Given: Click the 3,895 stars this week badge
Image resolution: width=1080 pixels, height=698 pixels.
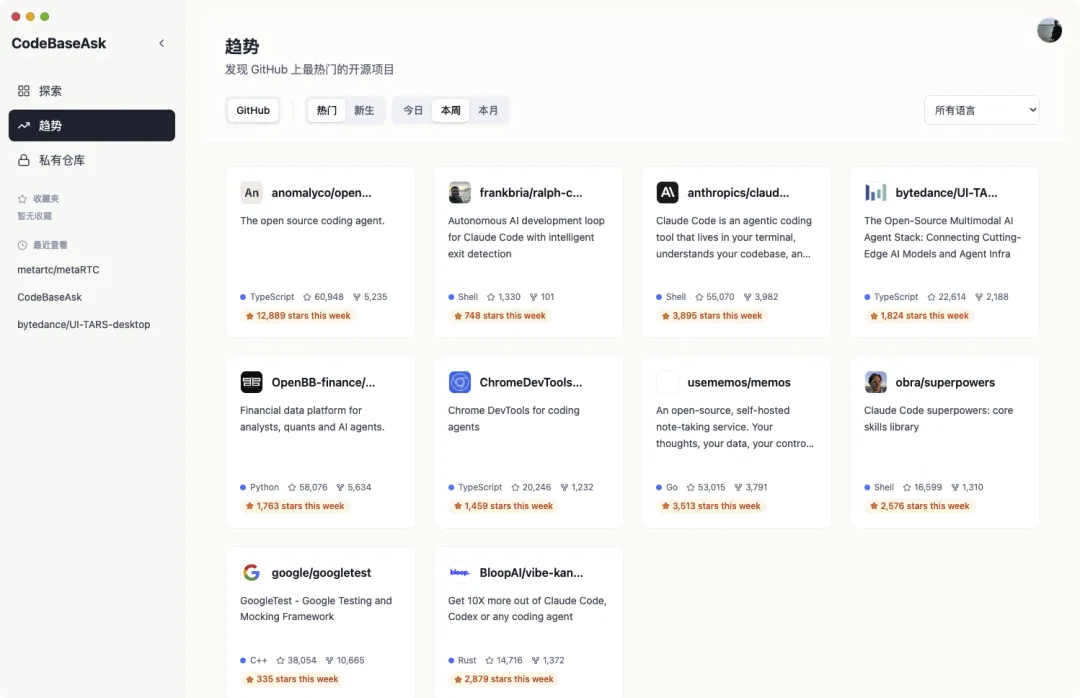Looking at the screenshot, I should tap(712, 316).
